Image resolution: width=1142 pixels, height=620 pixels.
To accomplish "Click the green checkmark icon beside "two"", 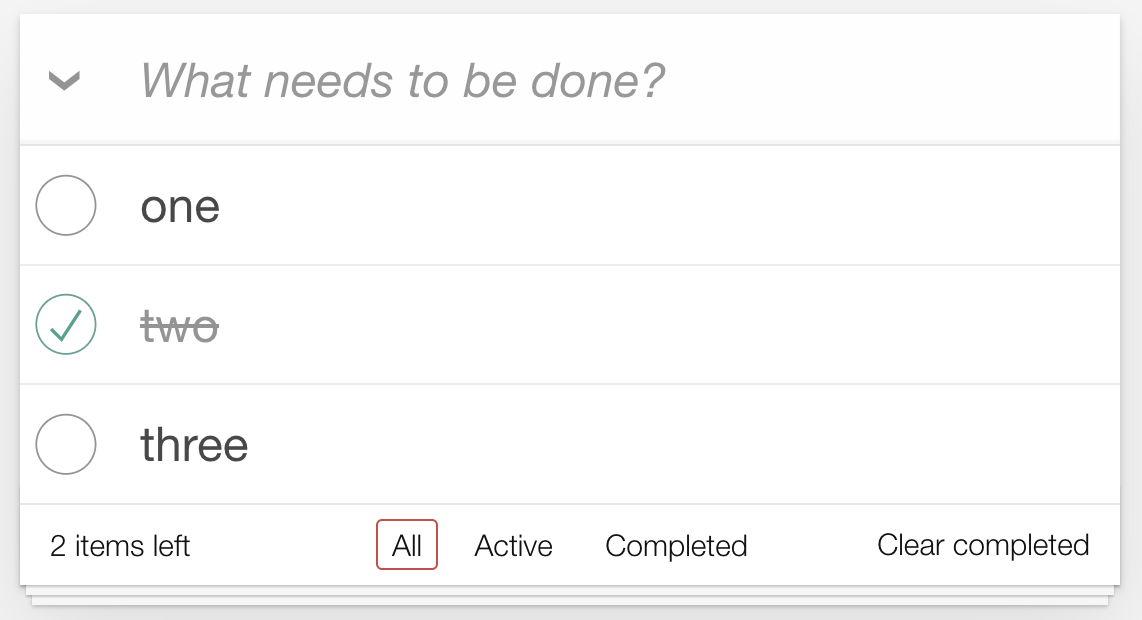I will pyautogui.click(x=66, y=325).
